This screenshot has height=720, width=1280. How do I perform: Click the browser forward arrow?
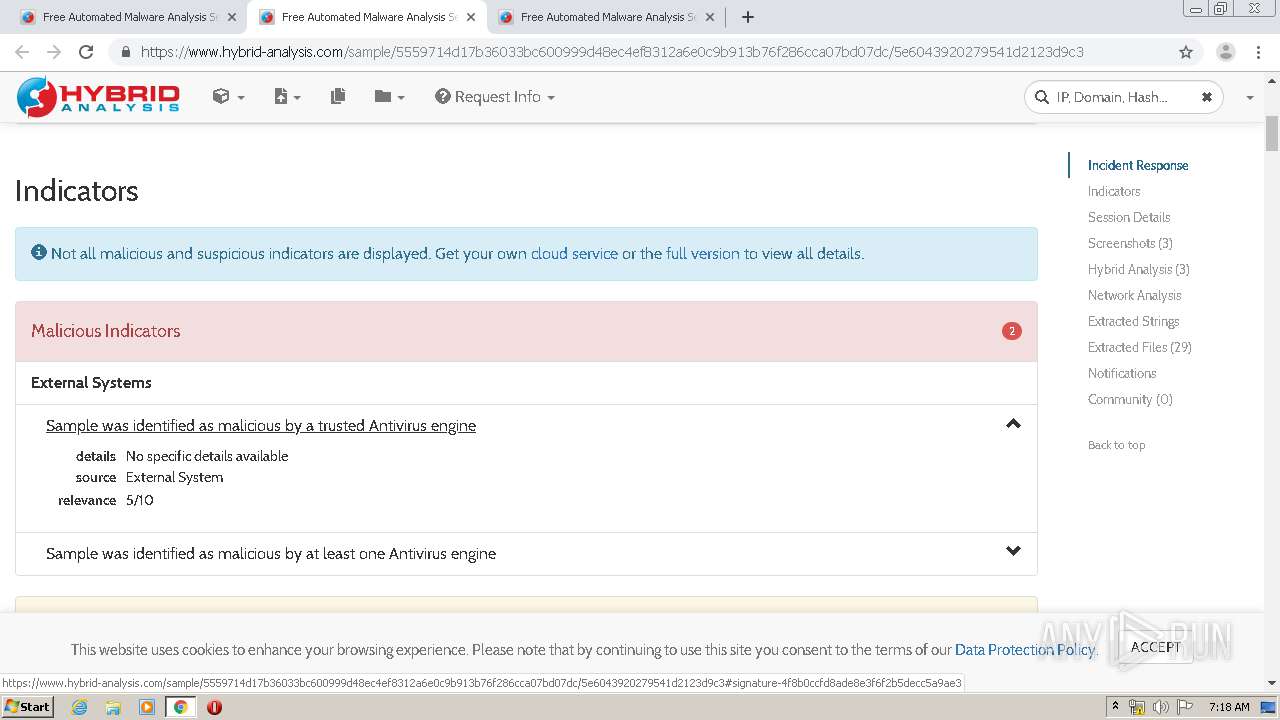point(54,52)
